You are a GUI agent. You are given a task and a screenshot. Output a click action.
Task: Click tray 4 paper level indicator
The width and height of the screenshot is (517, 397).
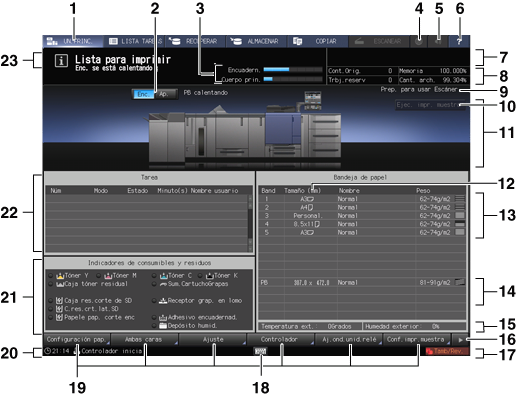[x=460, y=224]
